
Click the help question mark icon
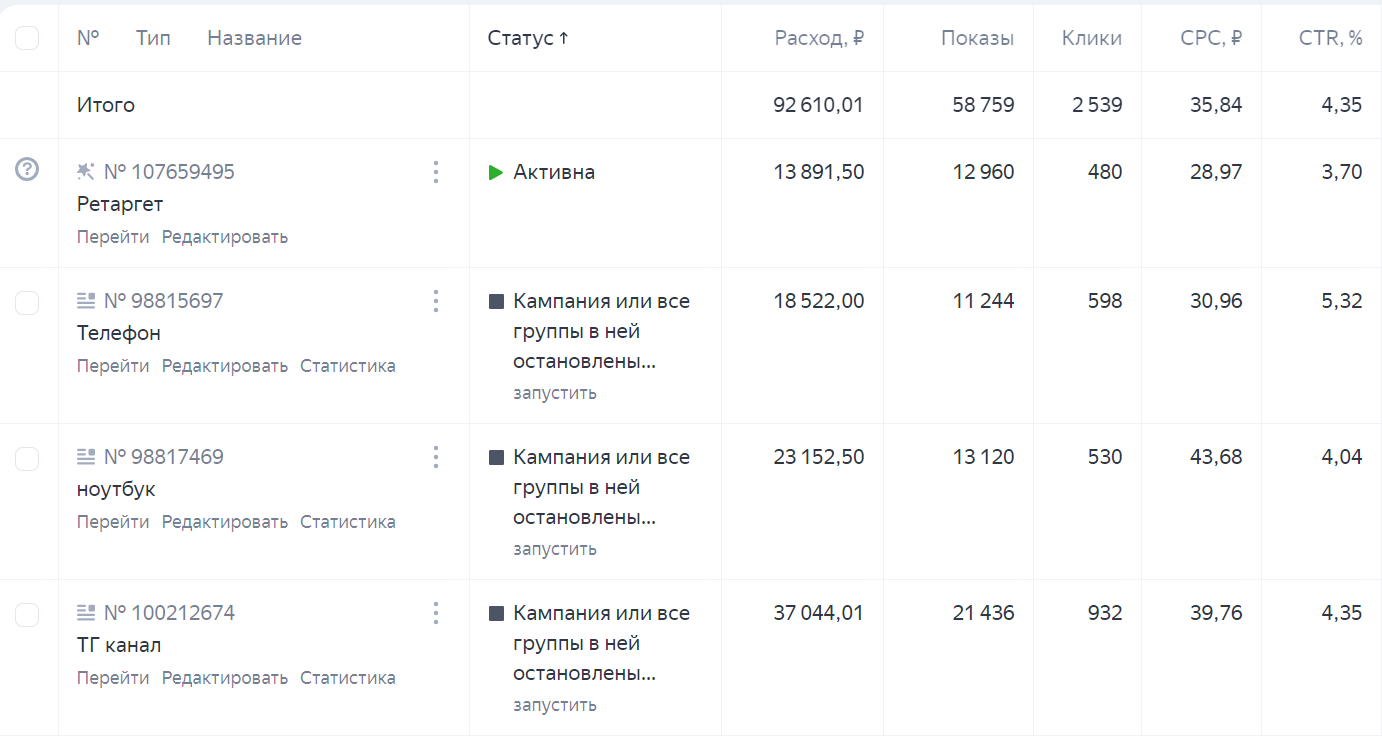pos(27,170)
